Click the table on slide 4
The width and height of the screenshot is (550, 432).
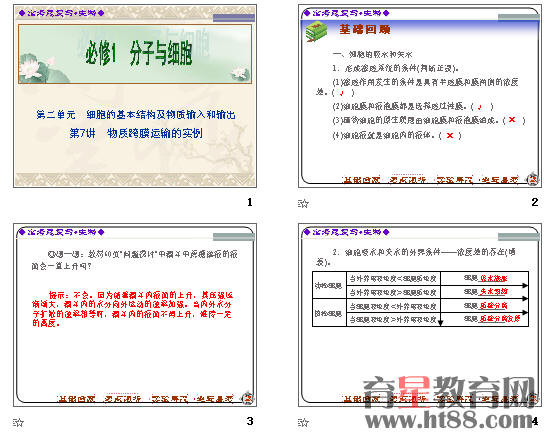pyautogui.click(x=420, y=299)
